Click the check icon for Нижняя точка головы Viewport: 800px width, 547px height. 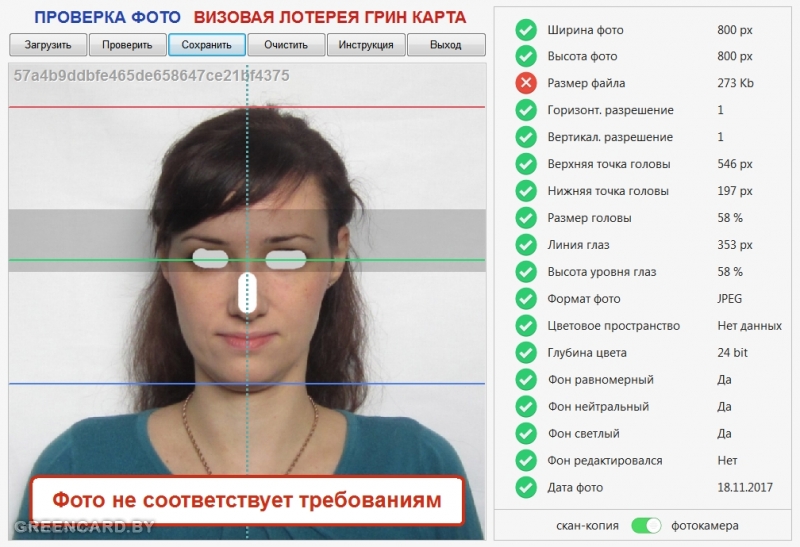pyautogui.click(x=526, y=191)
